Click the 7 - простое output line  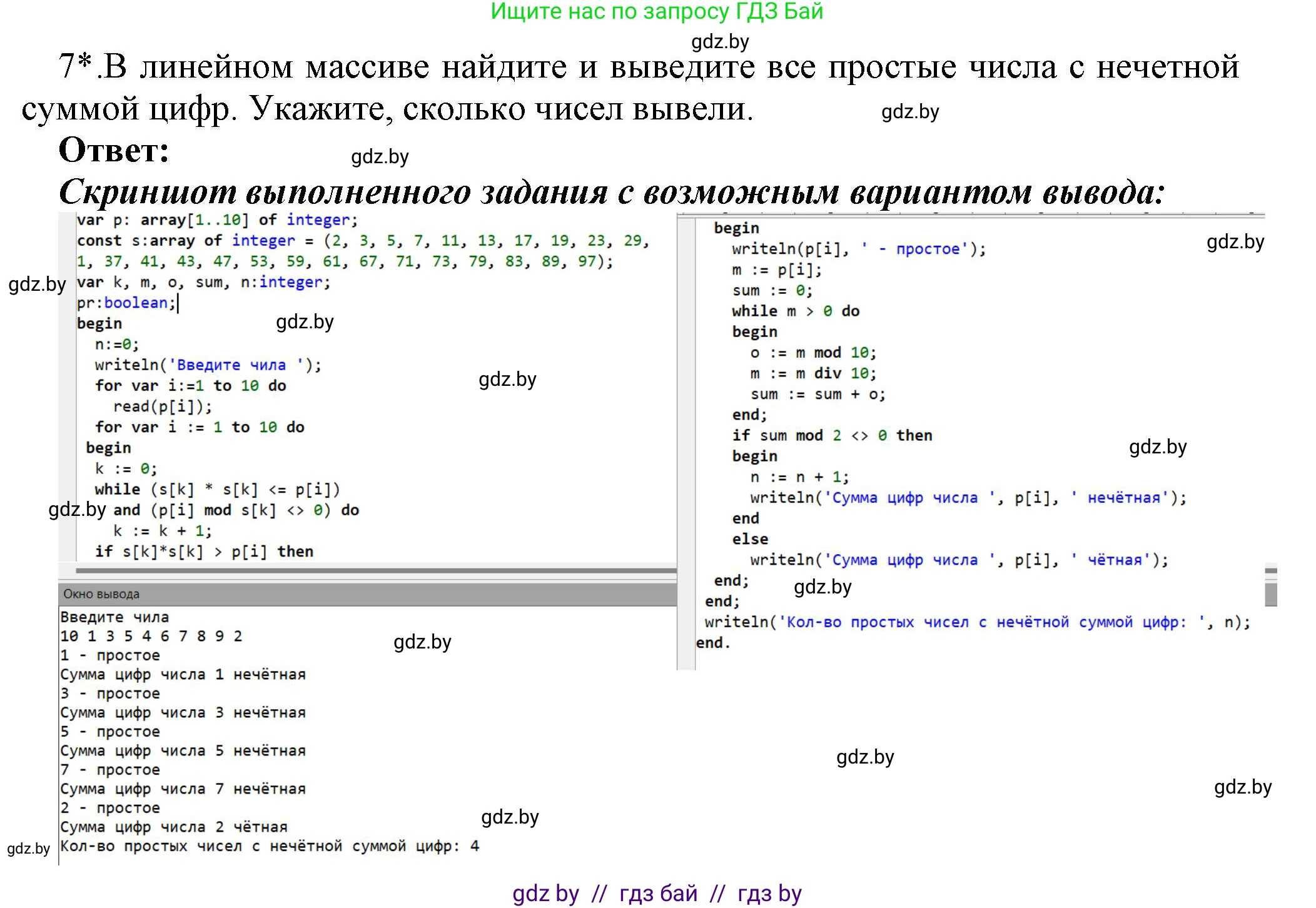pos(109,769)
